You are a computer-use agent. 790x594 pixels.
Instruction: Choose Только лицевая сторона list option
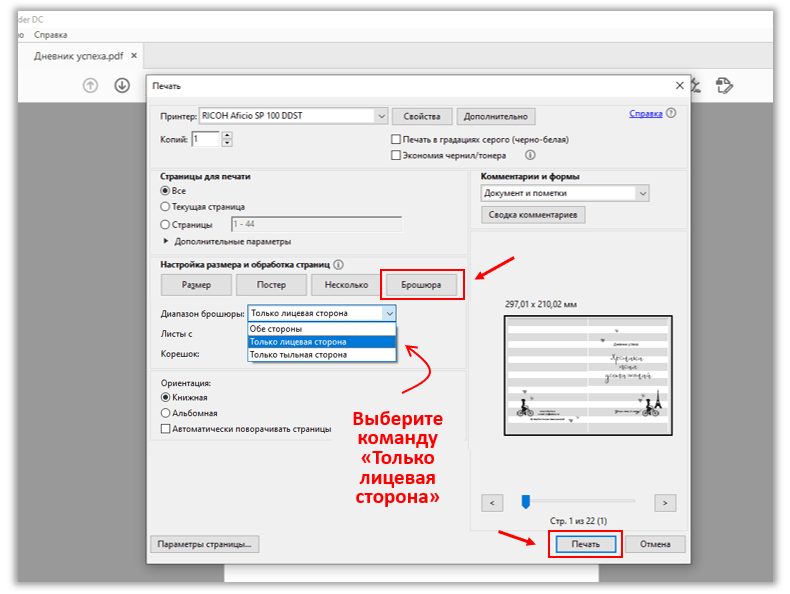322,342
